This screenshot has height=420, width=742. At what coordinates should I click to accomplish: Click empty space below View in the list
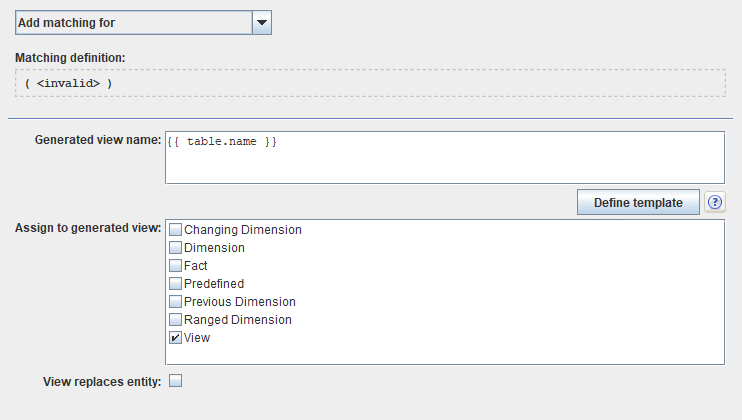pyautogui.click(x=444, y=355)
